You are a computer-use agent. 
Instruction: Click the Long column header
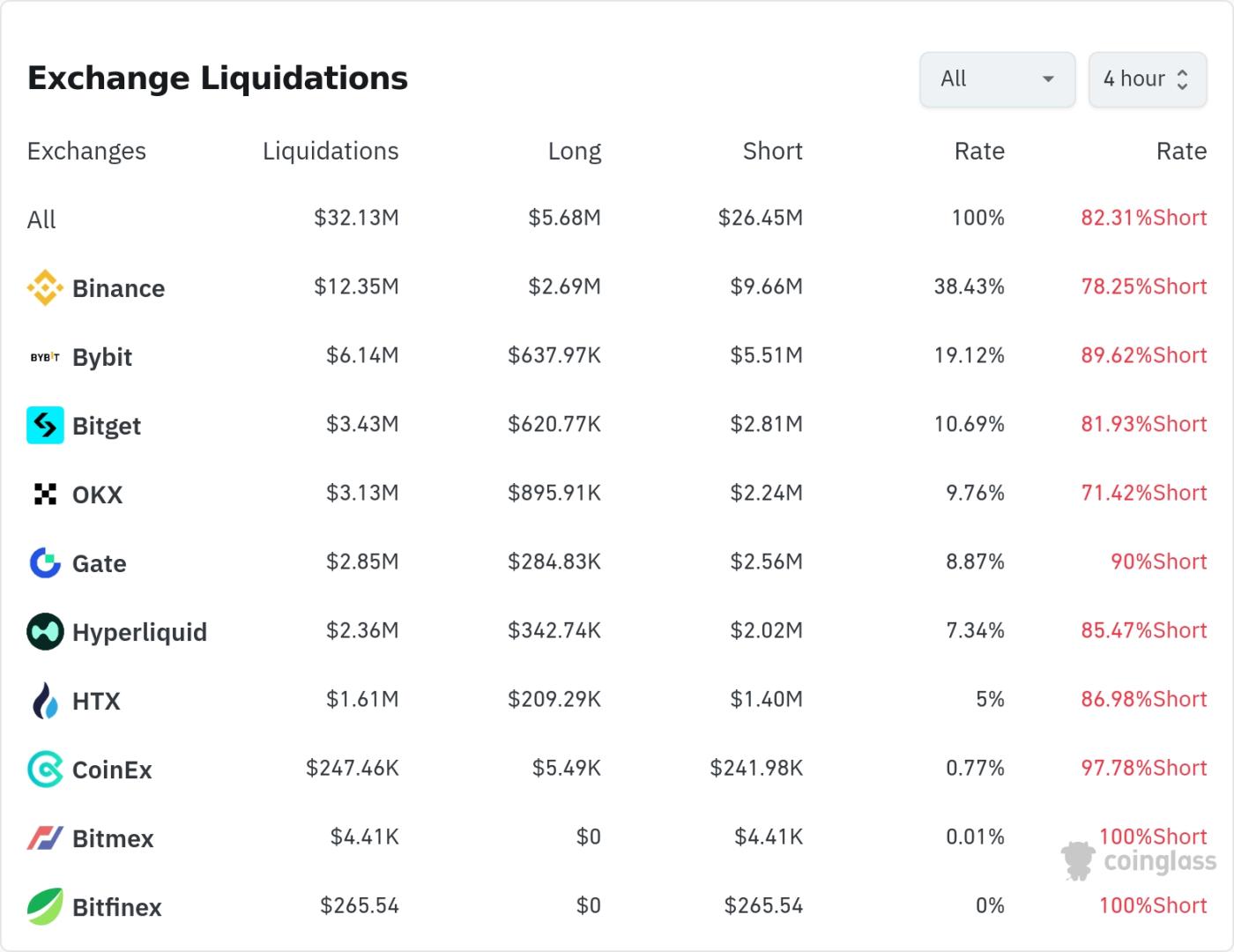pyautogui.click(x=574, y=152)
